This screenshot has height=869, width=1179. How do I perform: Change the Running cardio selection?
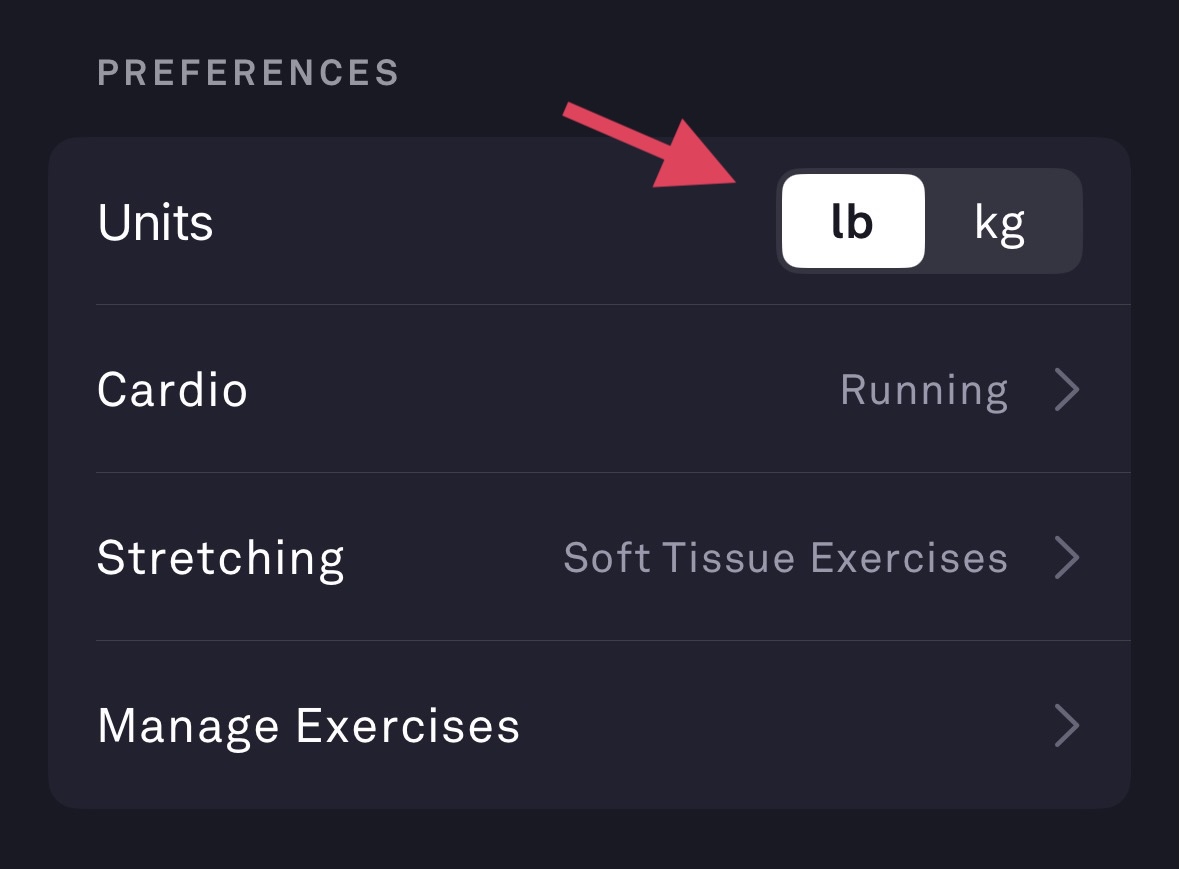[923, 390]
